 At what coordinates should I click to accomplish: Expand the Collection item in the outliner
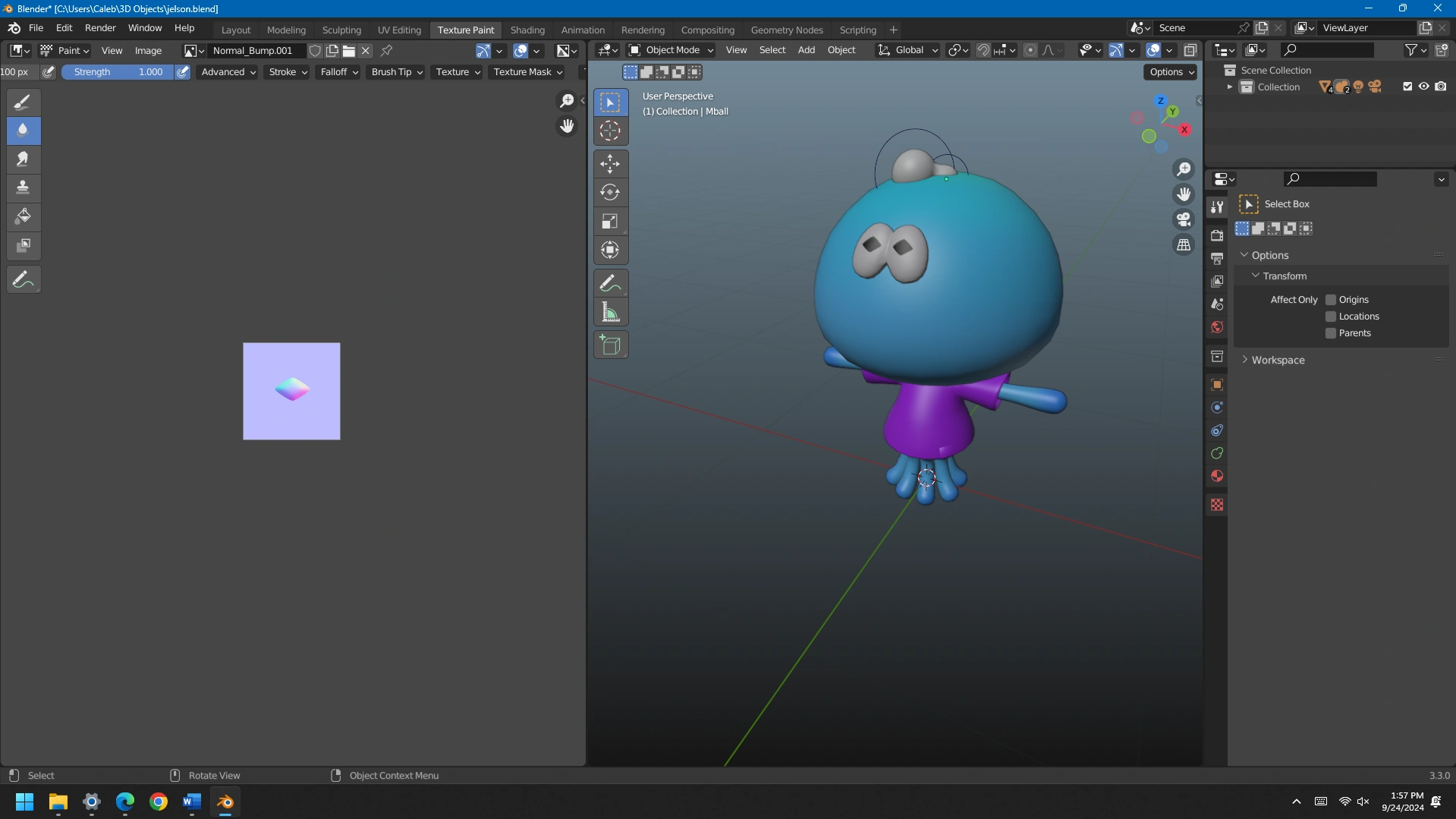click(x=1230, y=87)
